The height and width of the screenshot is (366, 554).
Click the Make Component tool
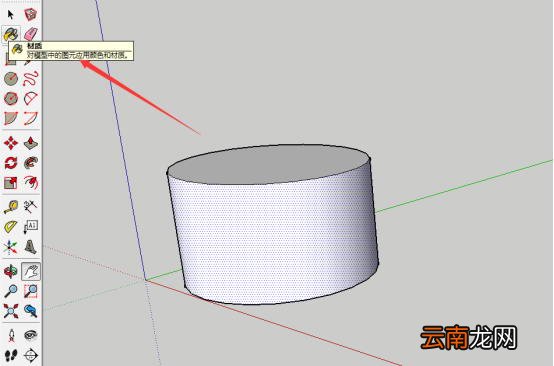[x=31, y=14]
